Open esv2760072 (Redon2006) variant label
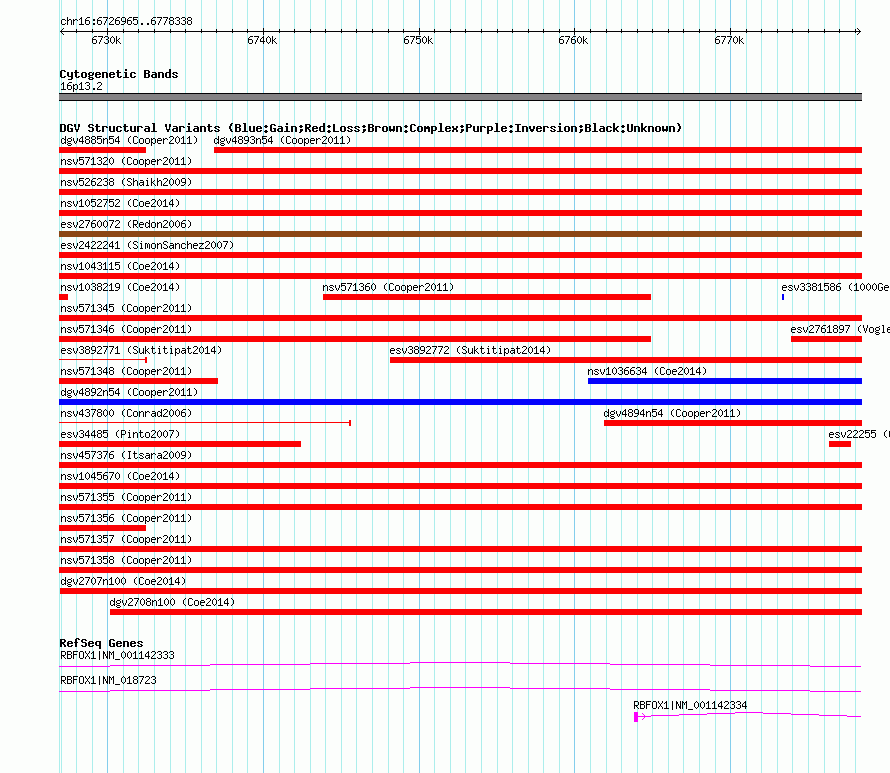Screen dimensions: 890x773 coord(126,224)
